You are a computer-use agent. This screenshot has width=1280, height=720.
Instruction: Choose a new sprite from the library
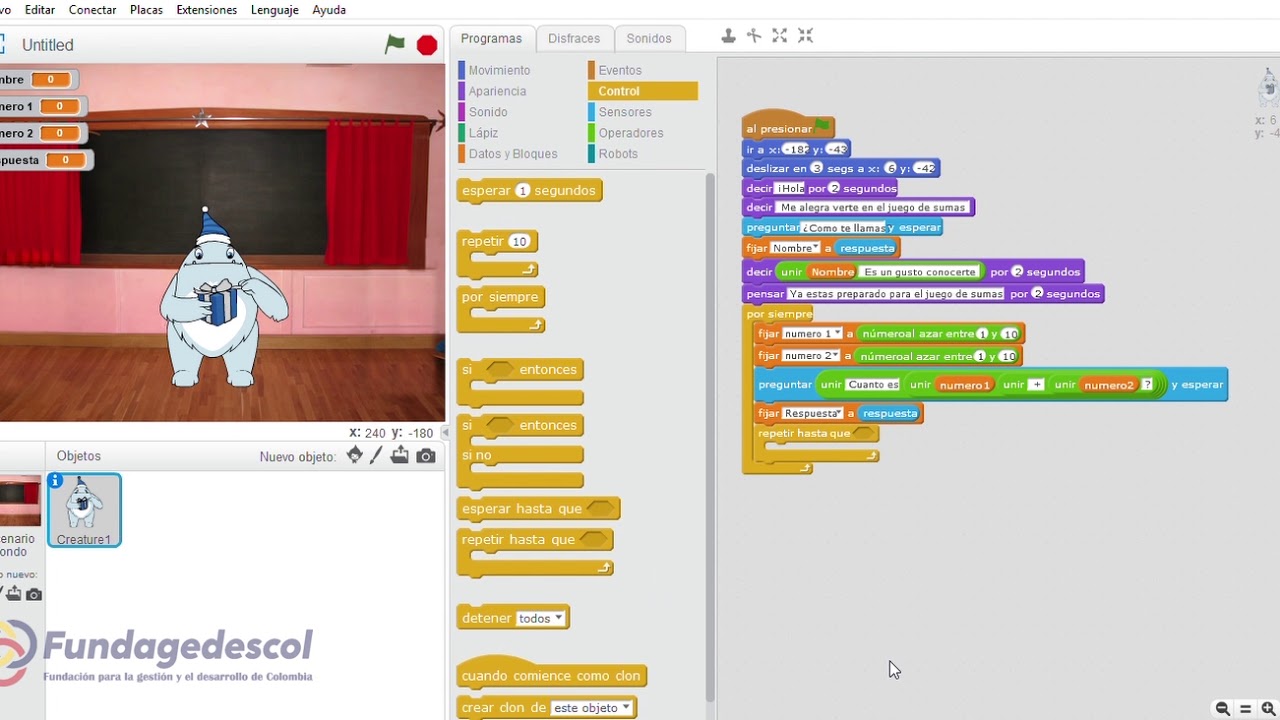tap(354, 455)
